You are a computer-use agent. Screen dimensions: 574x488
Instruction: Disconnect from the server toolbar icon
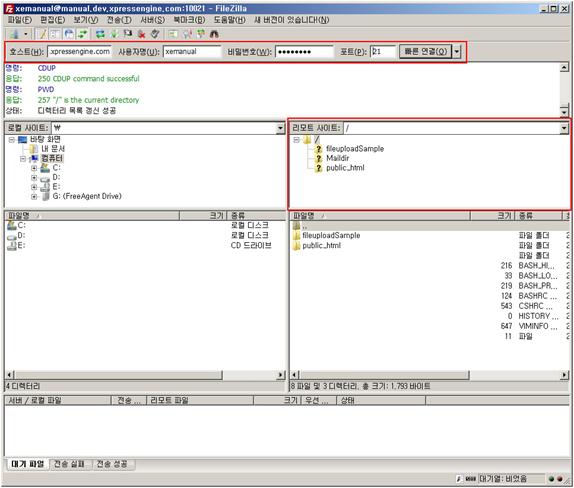pos(141,34)
